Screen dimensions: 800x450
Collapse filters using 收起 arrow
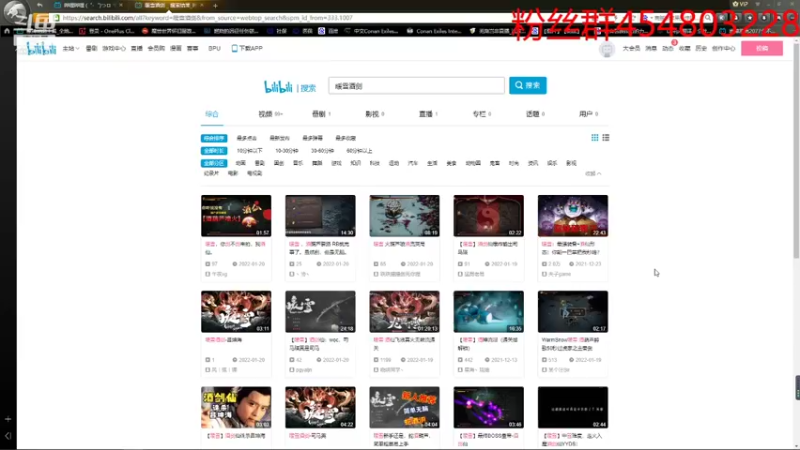point(593,173)
